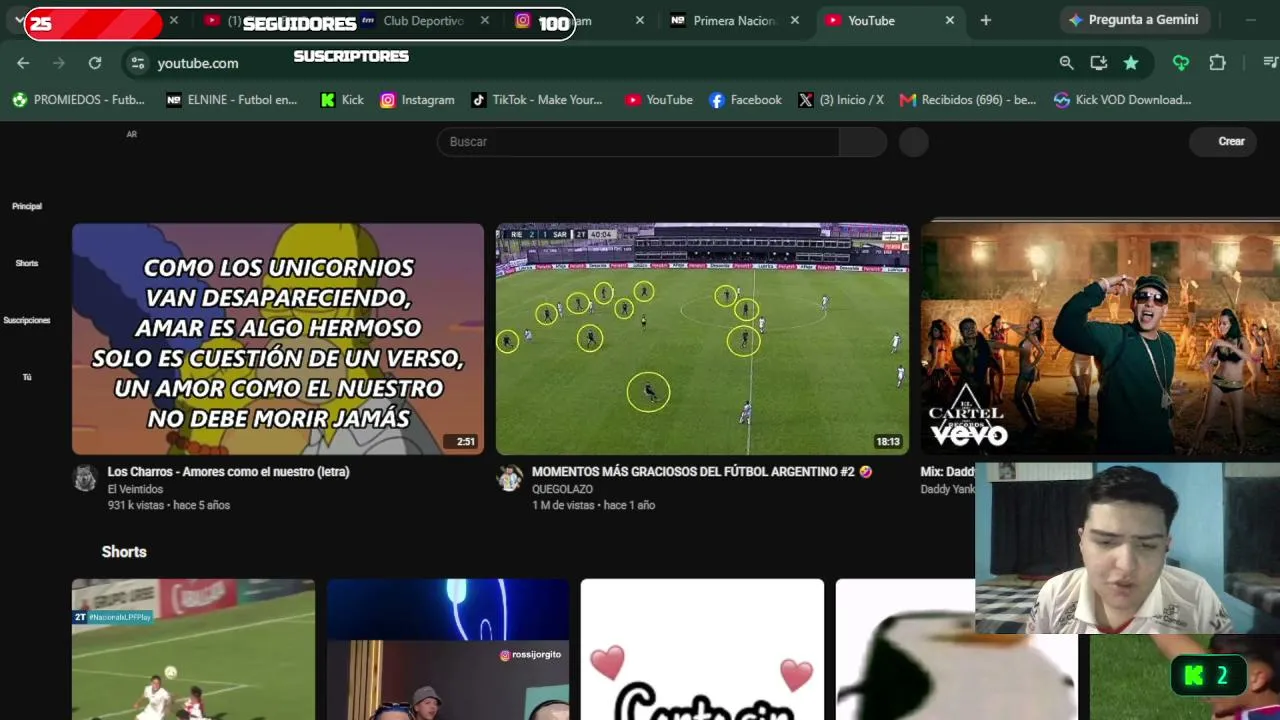Click the 1 M de vistas text
The image size is (1280, 720).
coord(563,506)
